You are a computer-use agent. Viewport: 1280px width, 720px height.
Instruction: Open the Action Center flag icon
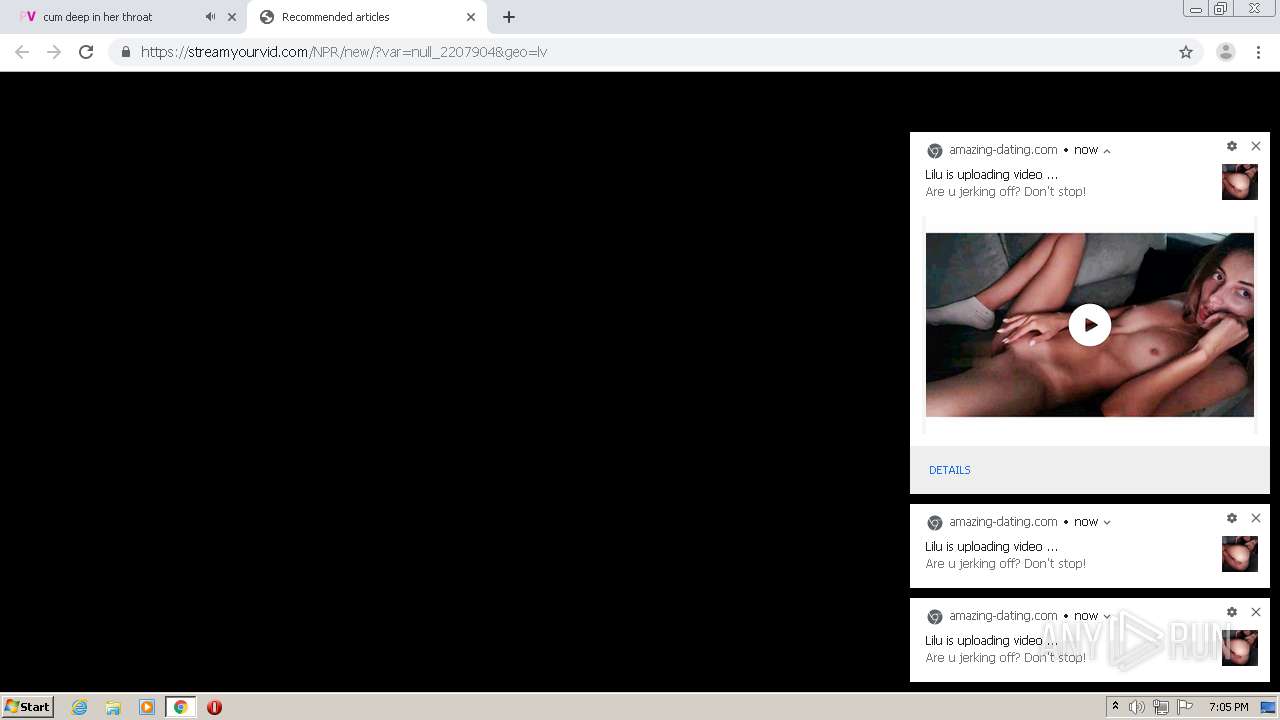pyautogui.click(x=1185, y=707)
